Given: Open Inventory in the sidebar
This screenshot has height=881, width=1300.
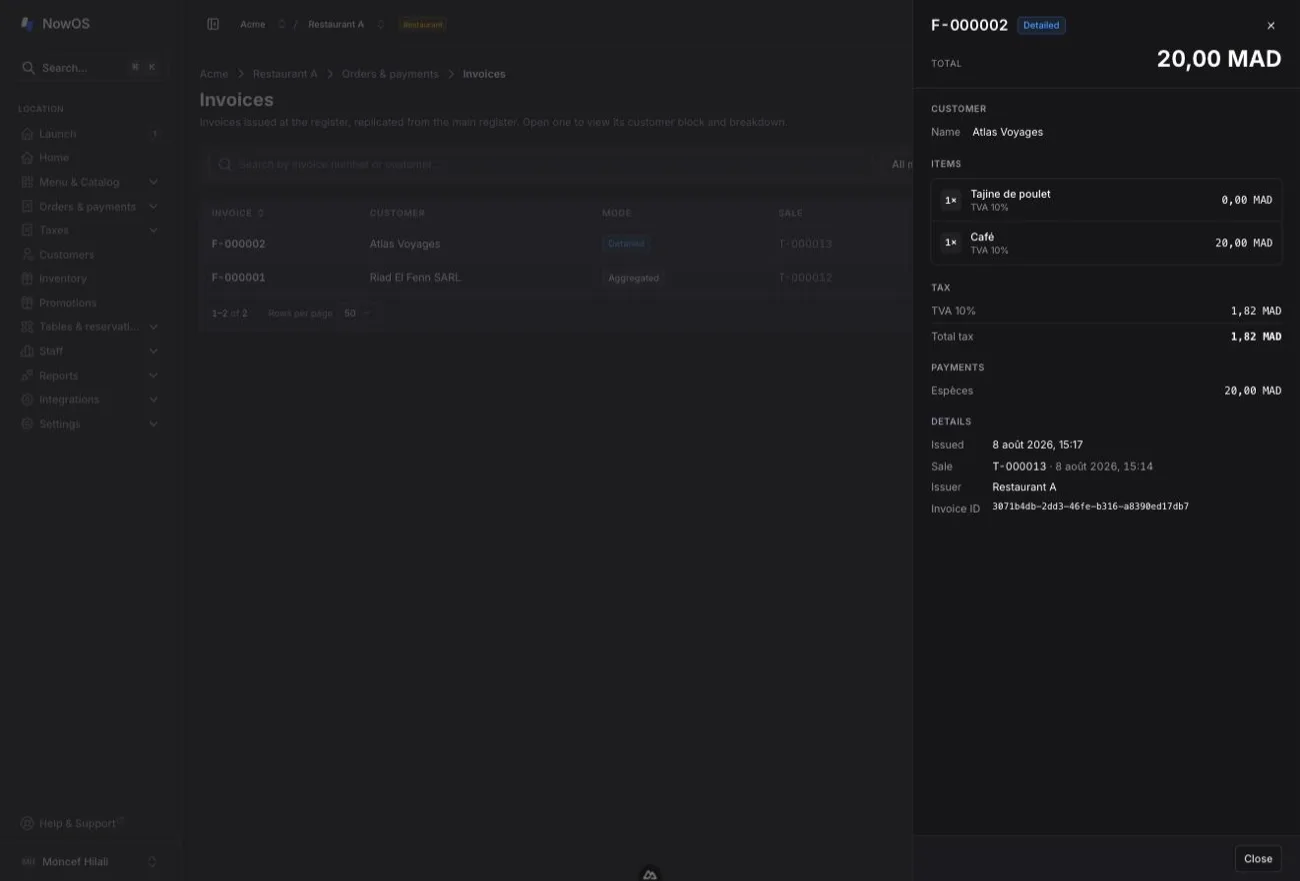Looking at the screenshot, I should [x=89, y=279].
